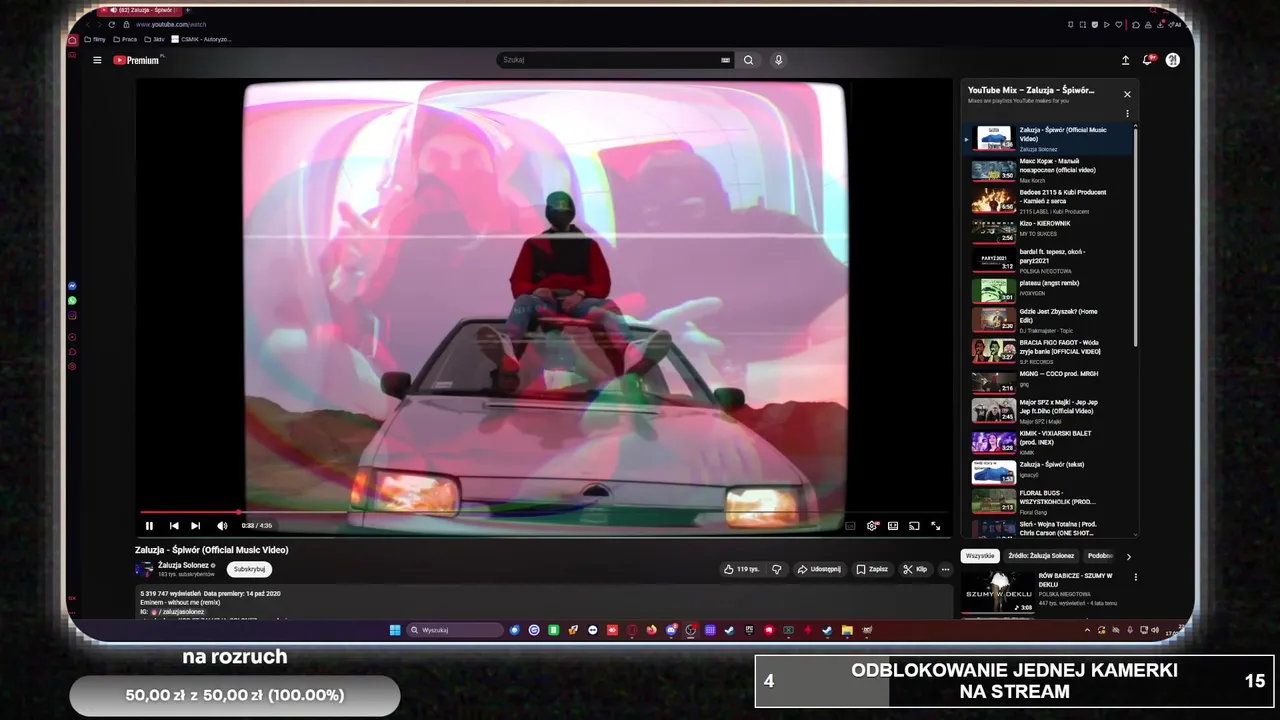
Task: Show more filter chips arrow
Action: point(1129,556)
